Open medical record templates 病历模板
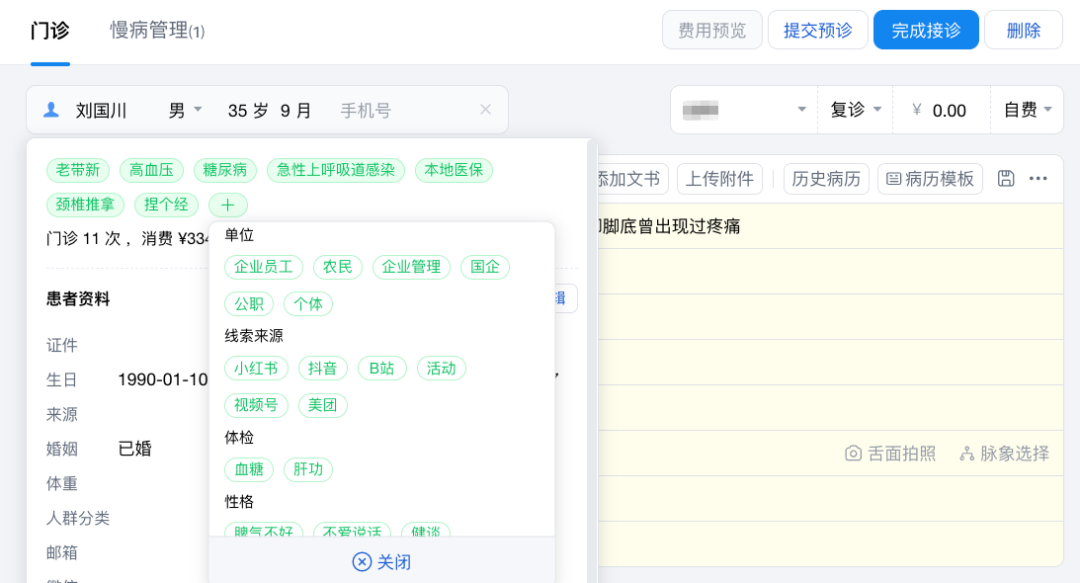The width and height of the screenshot is (1080, 583). 930,179
